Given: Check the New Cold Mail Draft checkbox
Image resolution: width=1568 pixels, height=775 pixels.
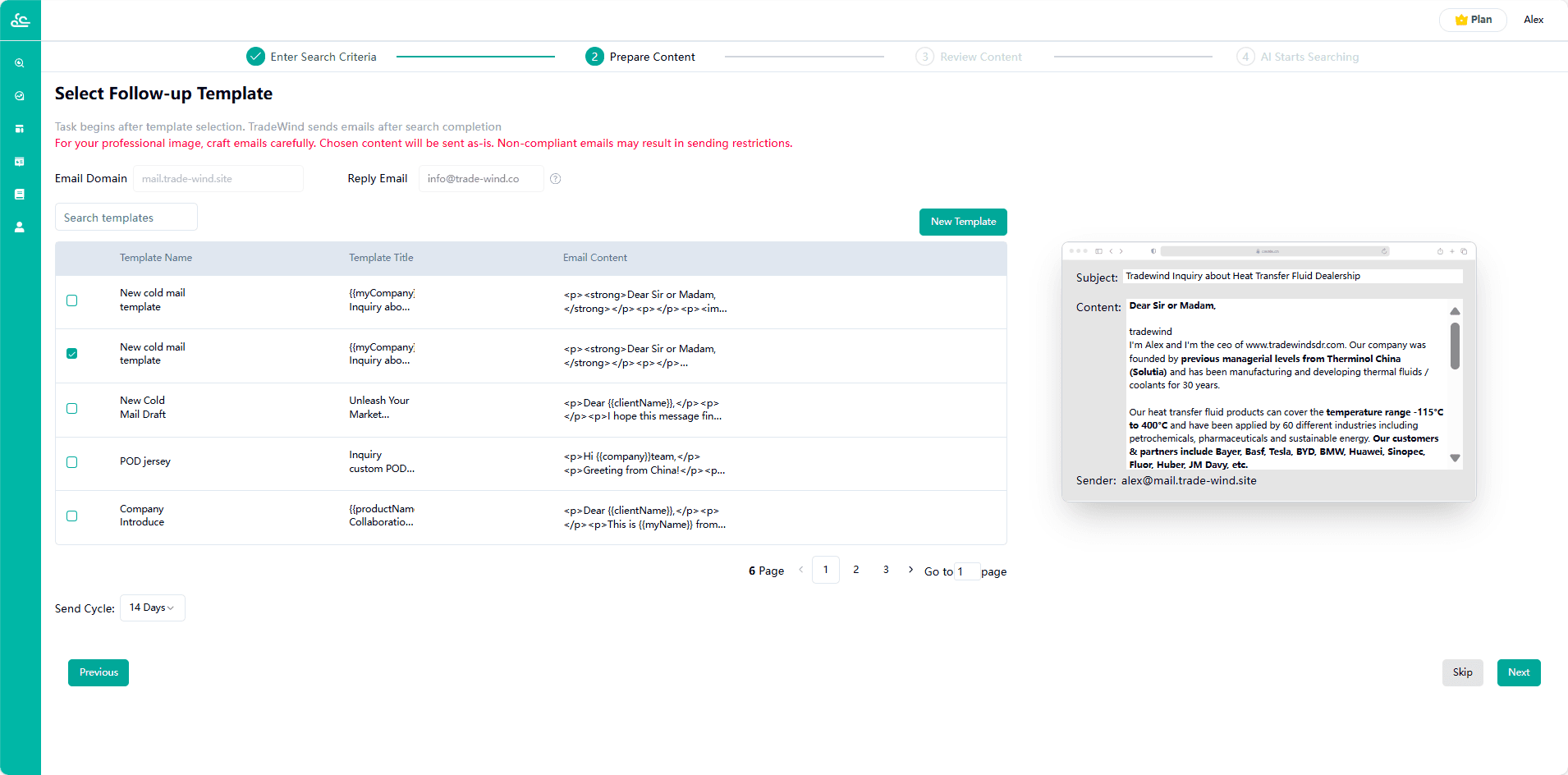Looking at the screenshot, I should [72, 408].
